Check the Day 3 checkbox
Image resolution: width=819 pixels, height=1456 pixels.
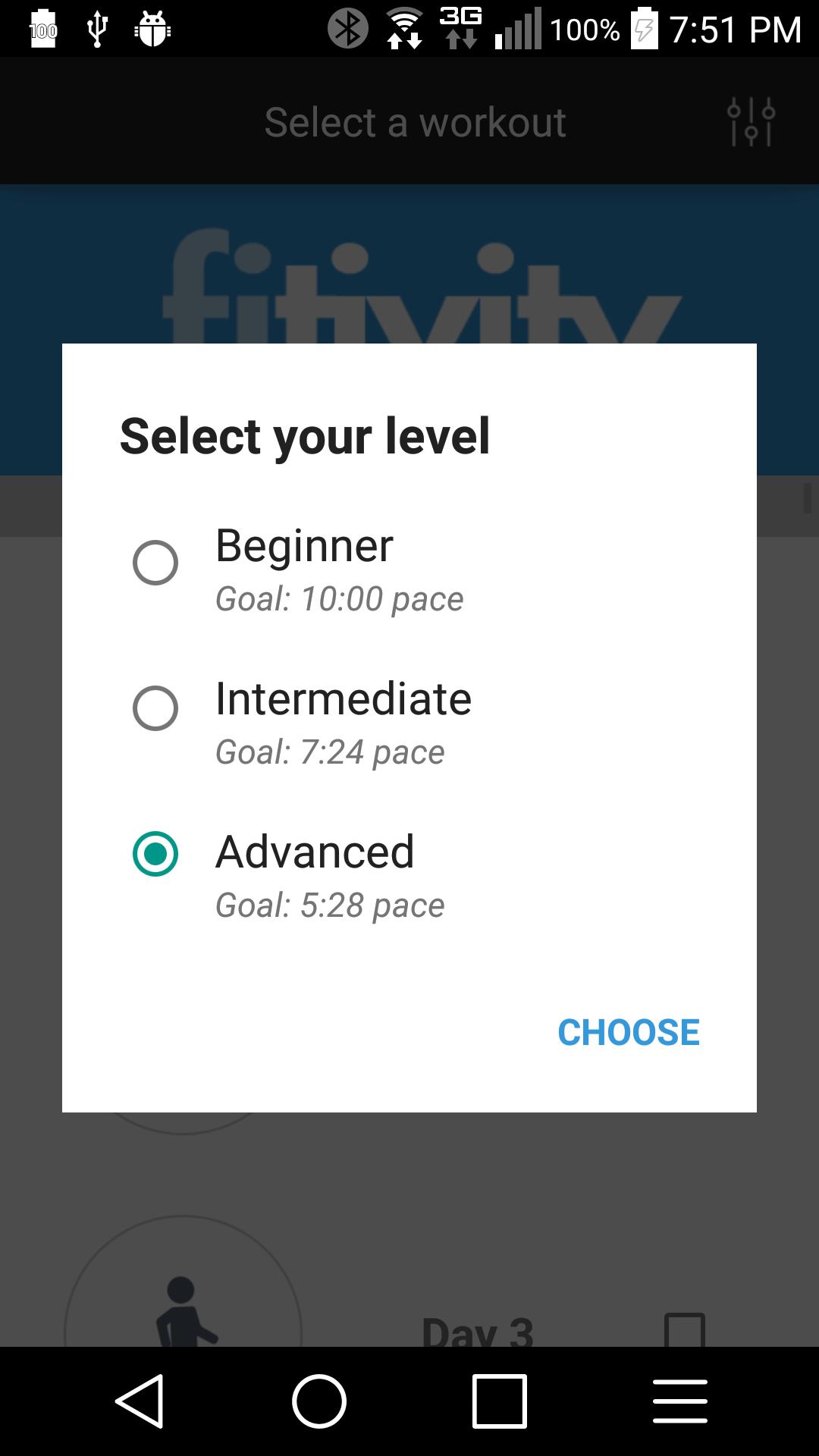pos(684,1331)
